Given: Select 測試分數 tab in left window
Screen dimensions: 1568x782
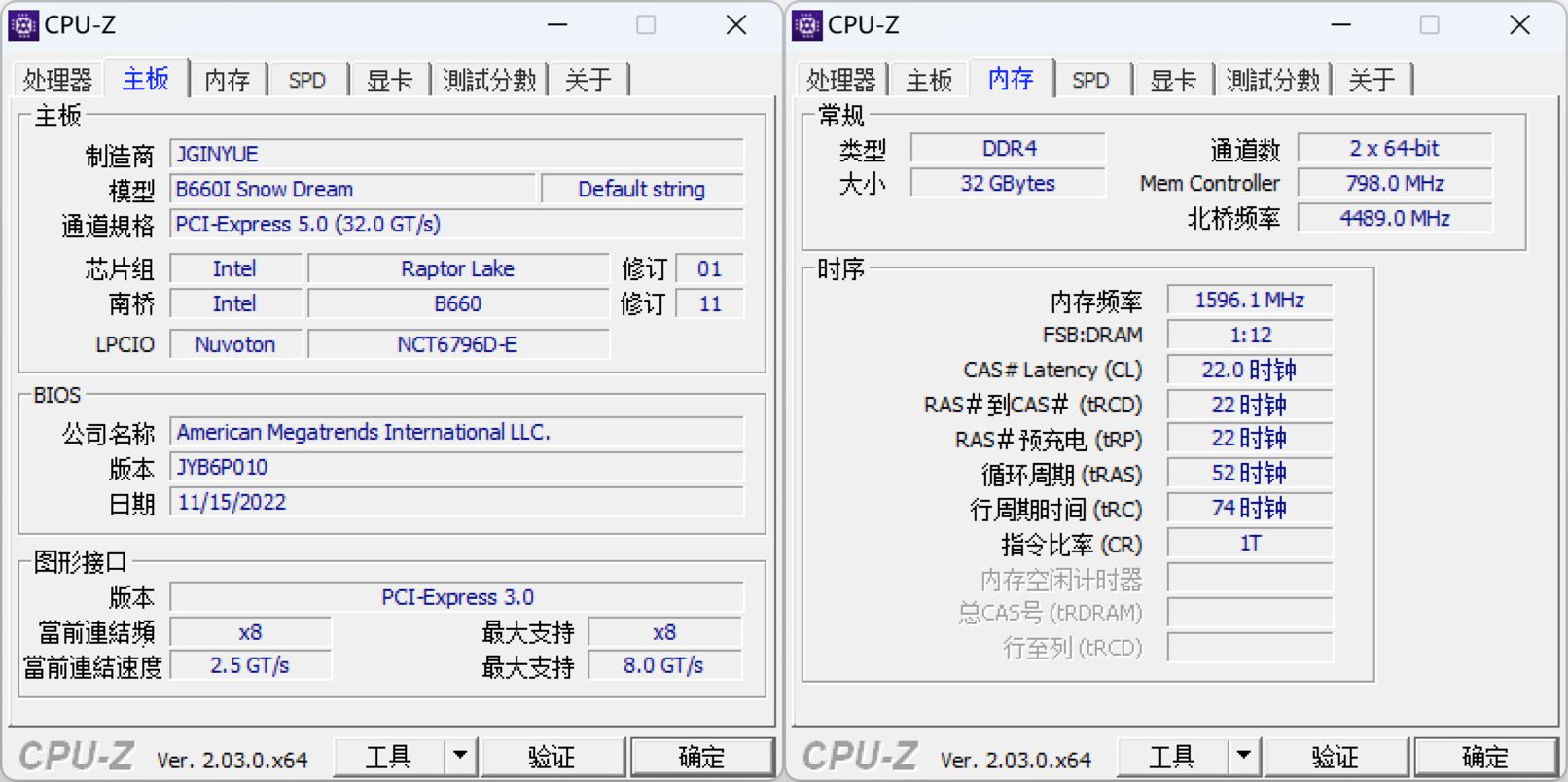Looking at the screenshot, I should pos(489,80).
